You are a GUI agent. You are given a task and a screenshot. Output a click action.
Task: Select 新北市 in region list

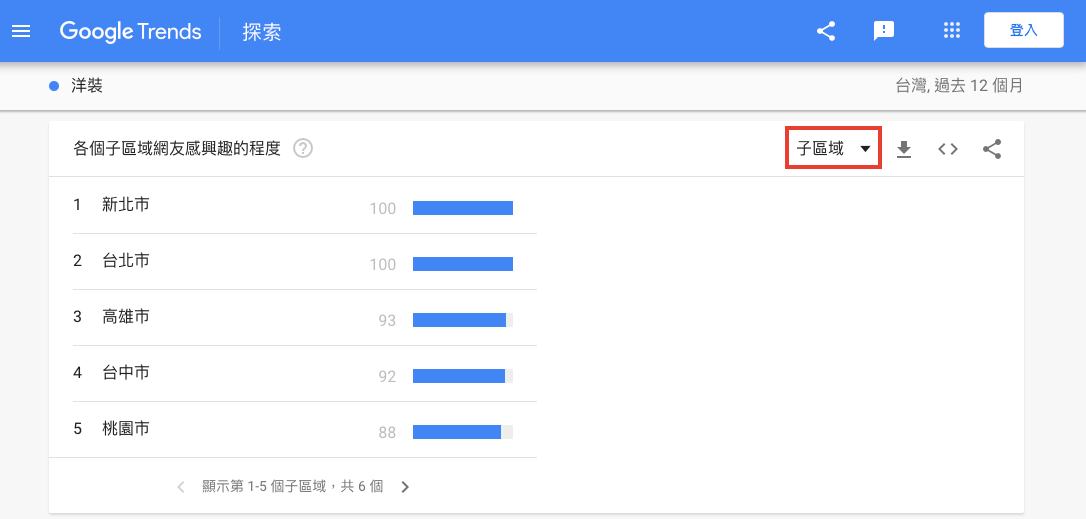126,205
